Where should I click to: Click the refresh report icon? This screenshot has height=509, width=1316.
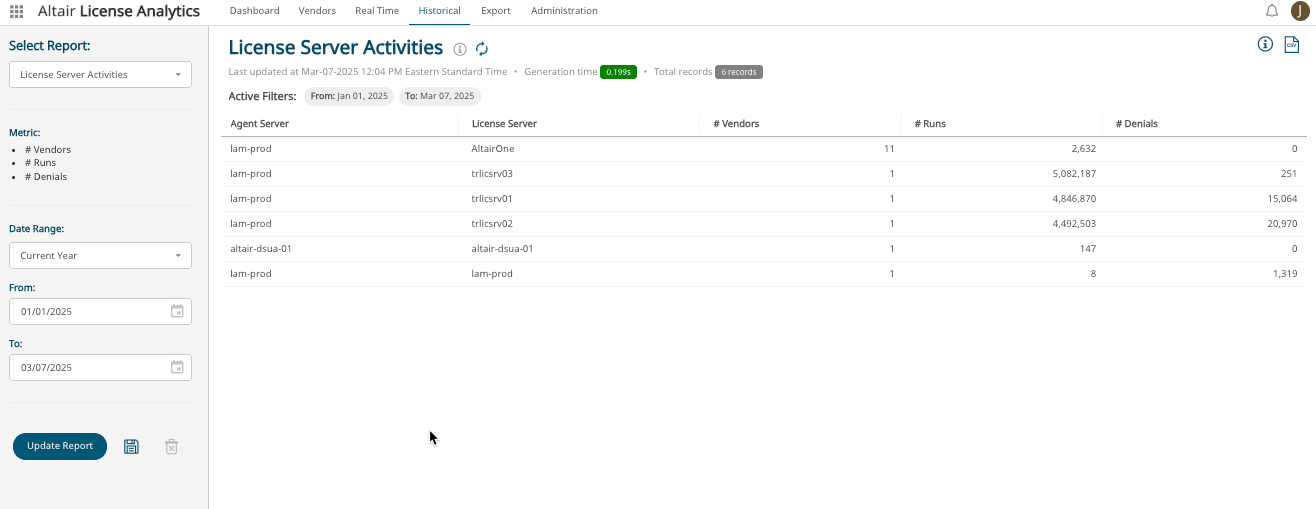tap(482, 49)
